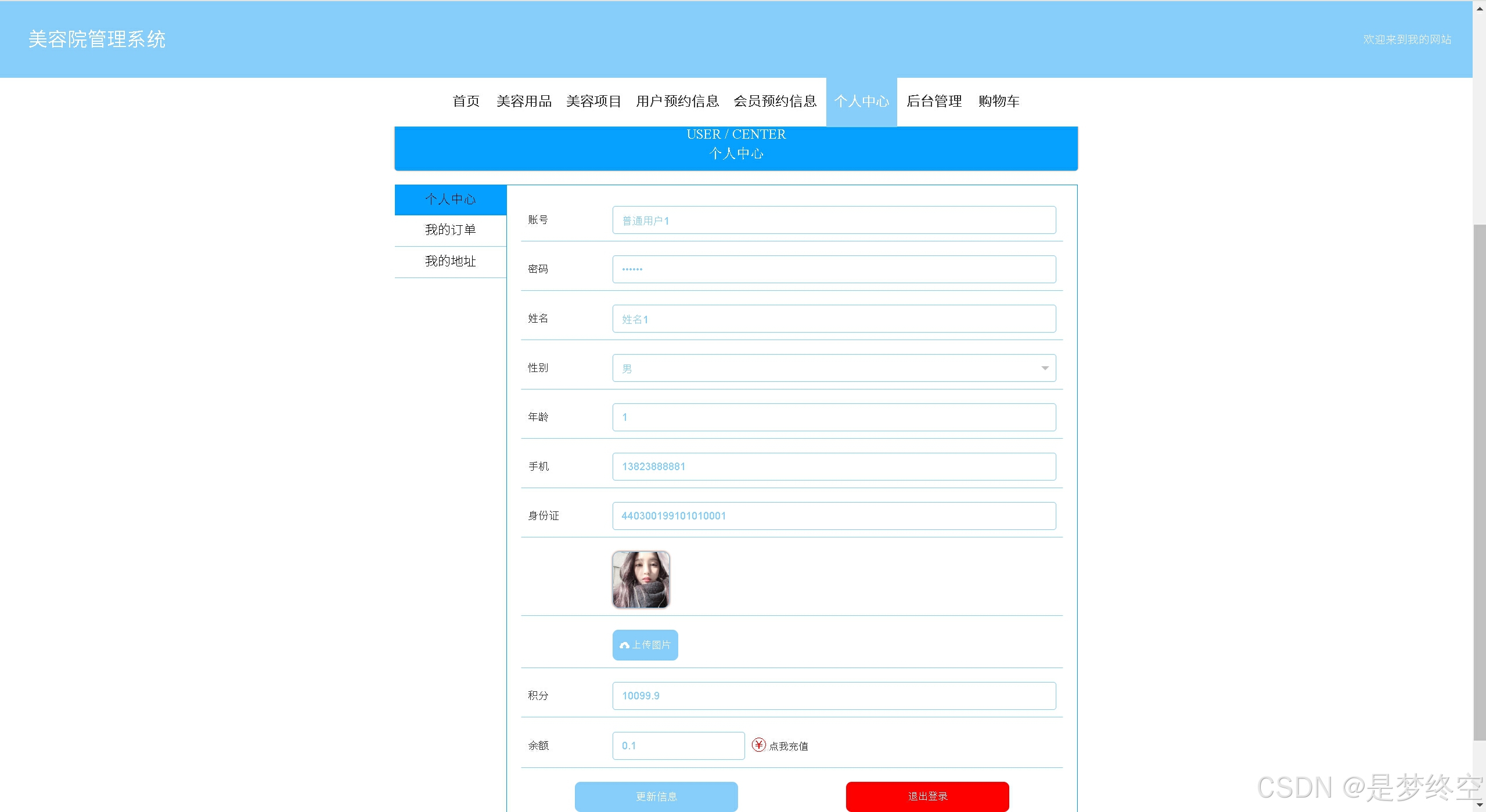Go to 美容用品 menu item
The width and height of the screenshot is (1486, 812).
point(524,102)
